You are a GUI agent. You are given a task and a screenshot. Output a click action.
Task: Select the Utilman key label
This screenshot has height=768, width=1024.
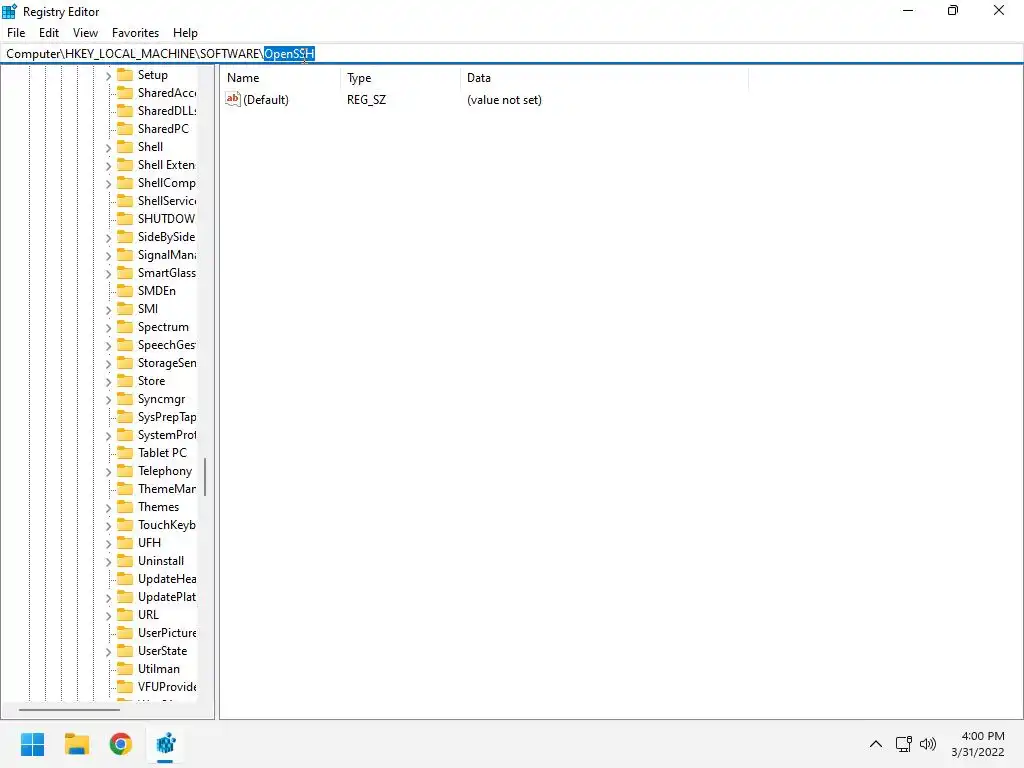pyautogui.click(x=159, y=669)
